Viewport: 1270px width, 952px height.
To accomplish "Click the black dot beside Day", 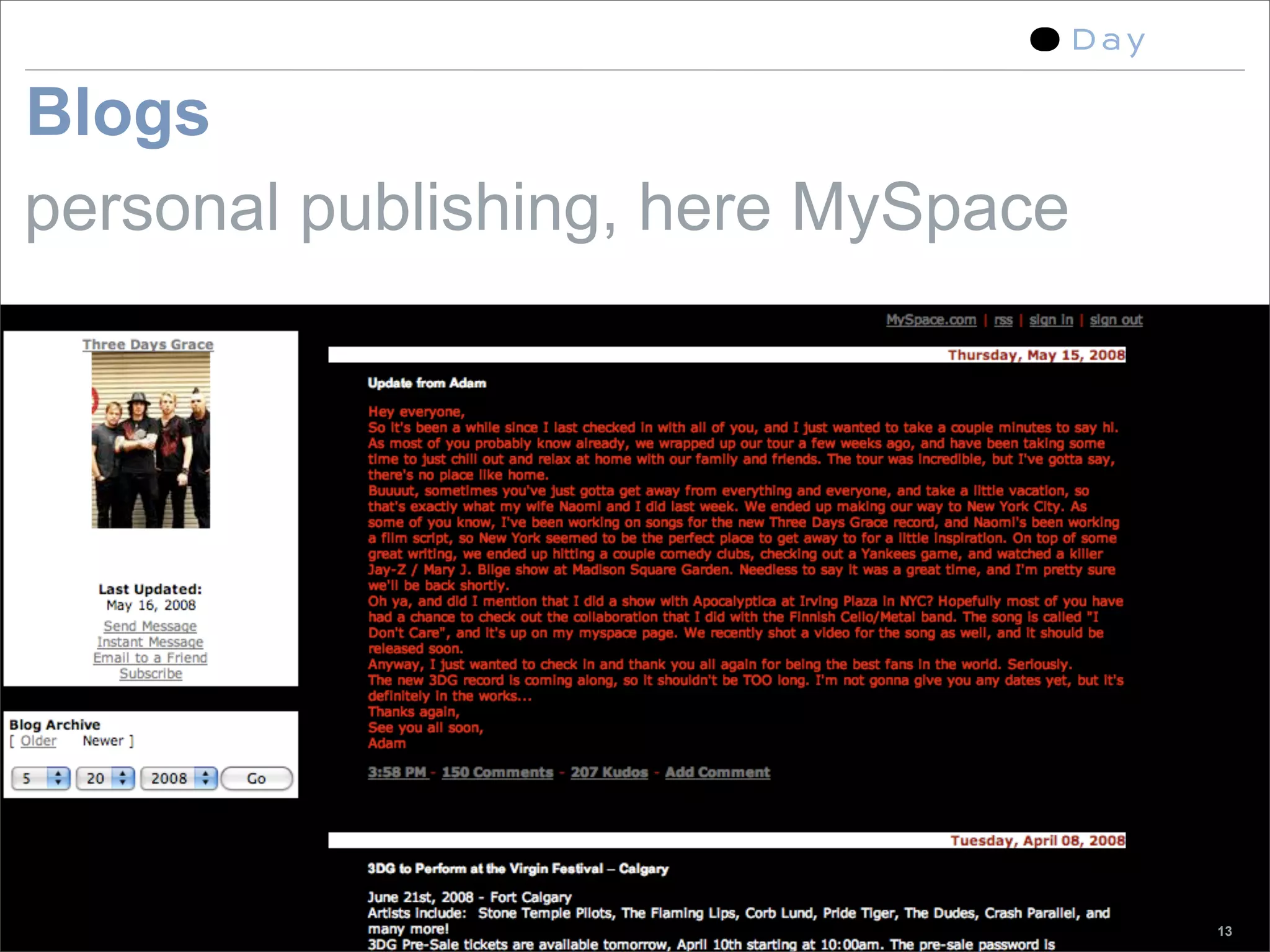I will coord(1044,40).
